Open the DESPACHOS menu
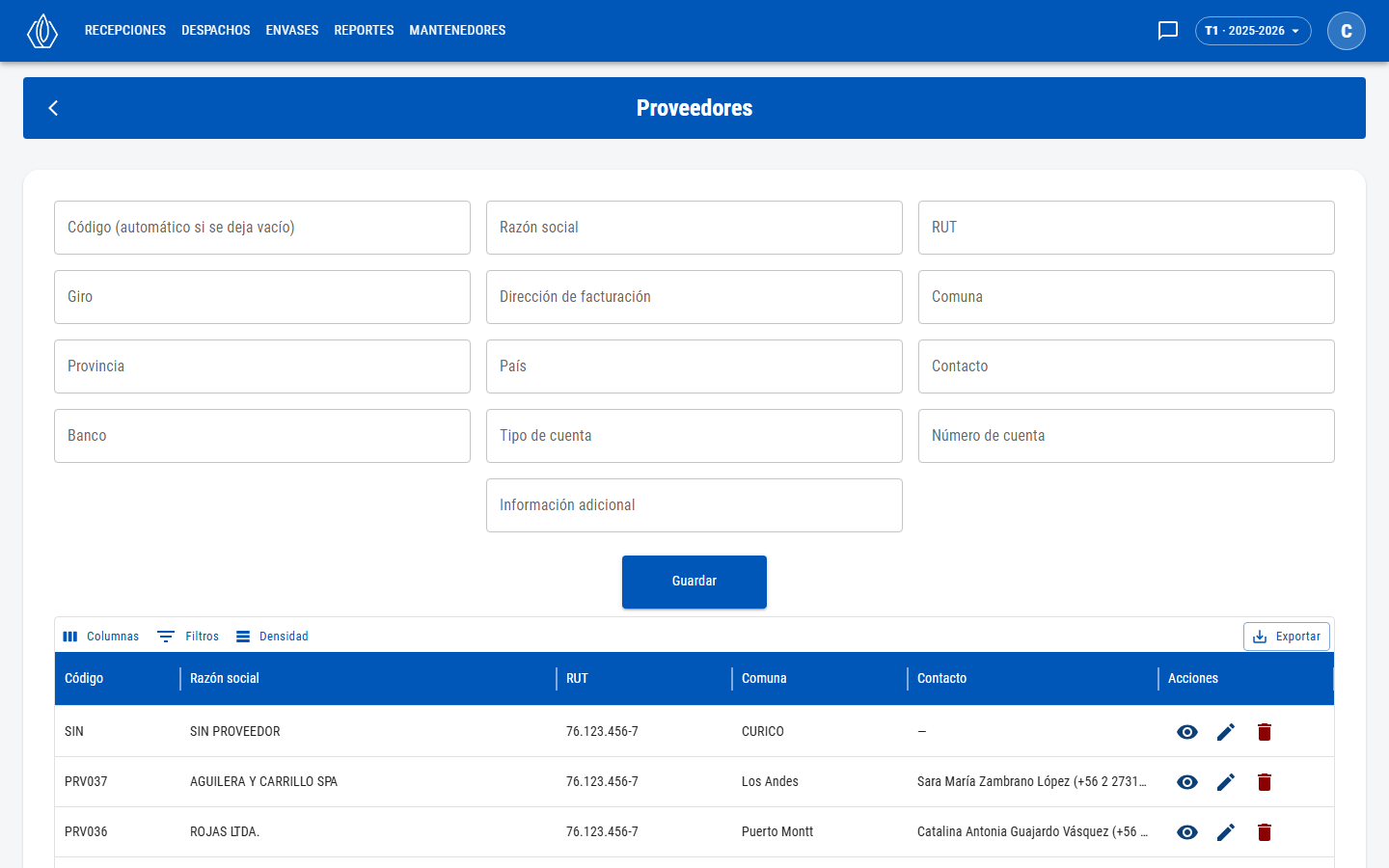Screen dimensions: 1389x868 pos(216,31)
